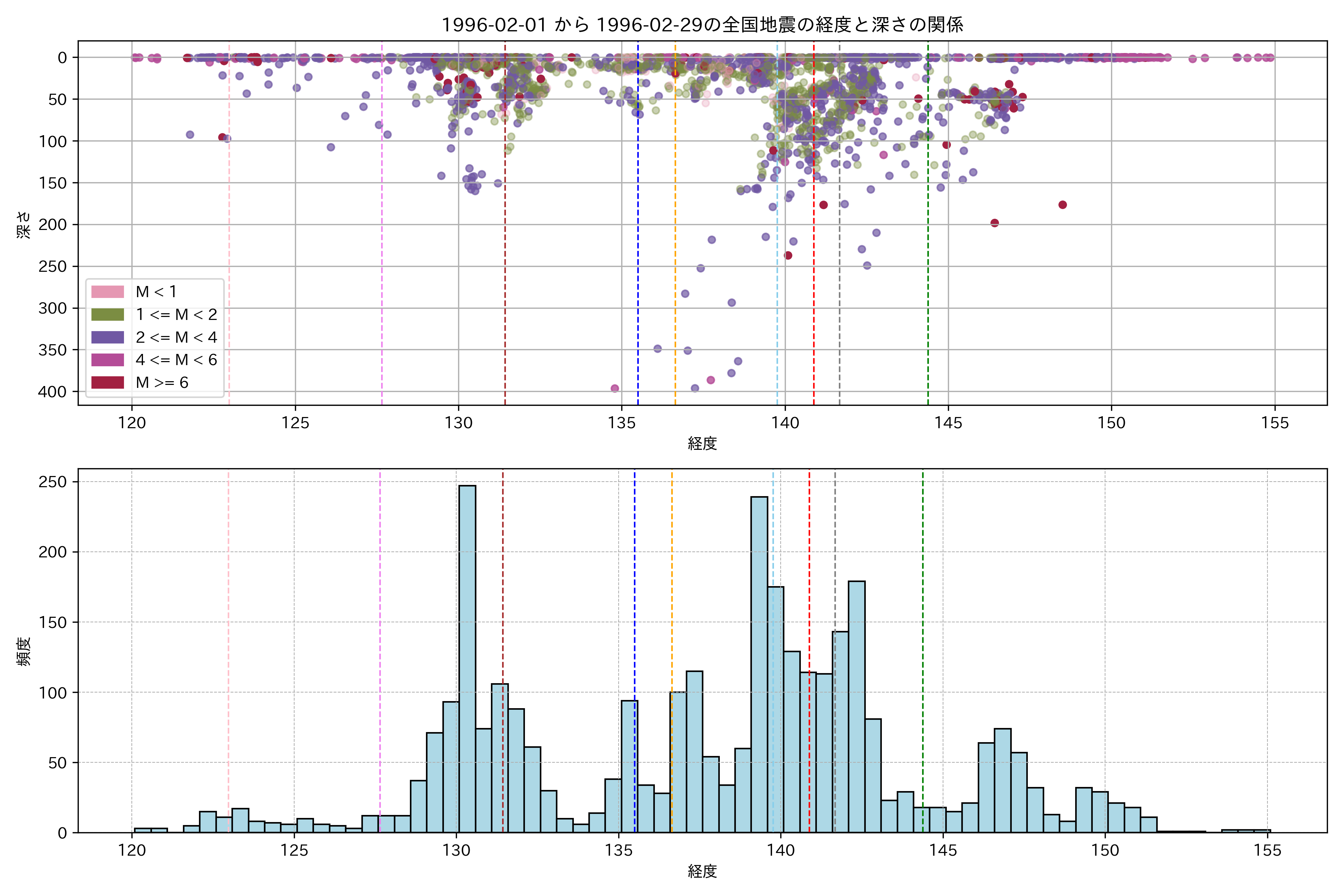Viewport: 1344px width, 896px height.
Task: Click the 経度 x-axis label under the scatter plot
Action: point(702,444)
